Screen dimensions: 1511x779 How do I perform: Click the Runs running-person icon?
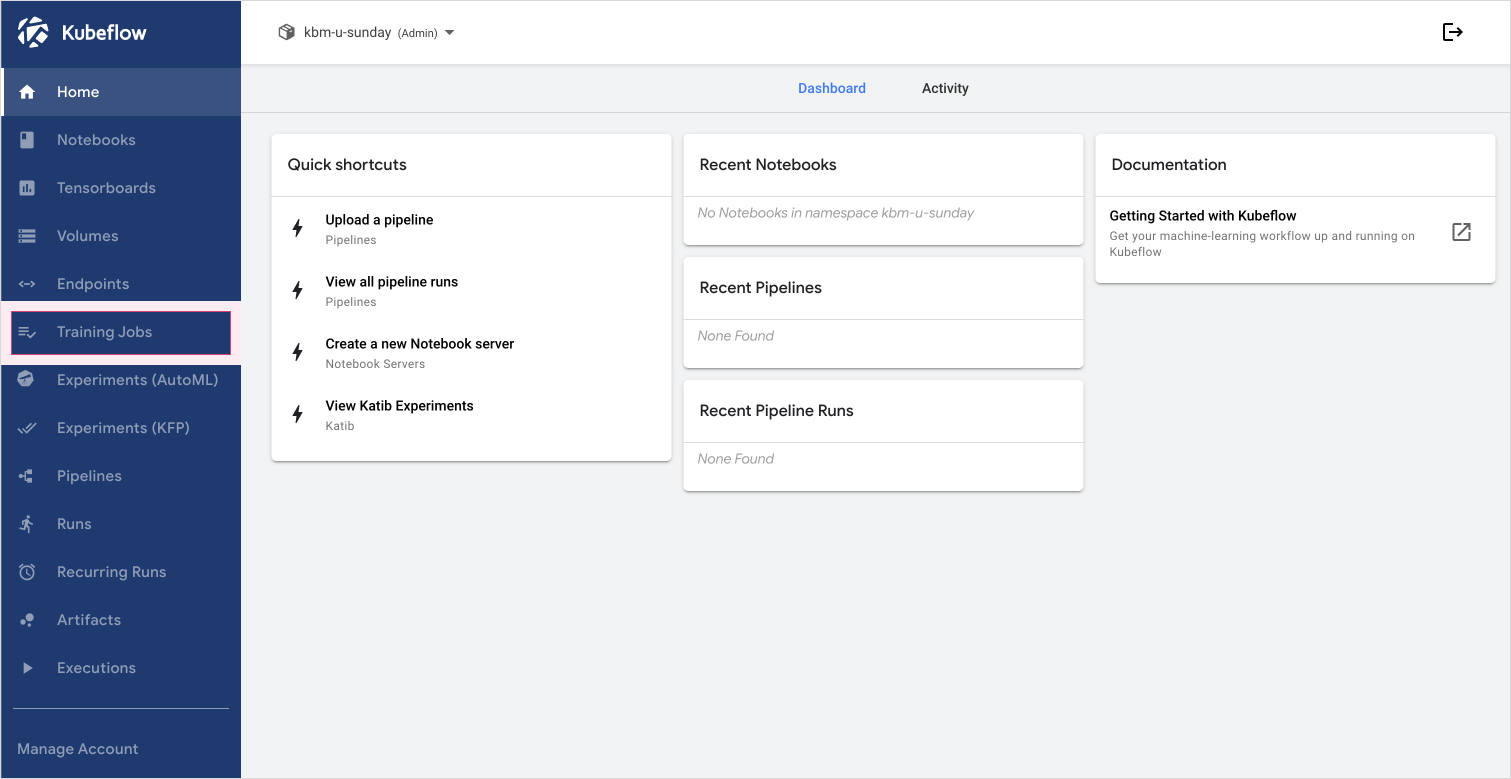click(27, 524)
